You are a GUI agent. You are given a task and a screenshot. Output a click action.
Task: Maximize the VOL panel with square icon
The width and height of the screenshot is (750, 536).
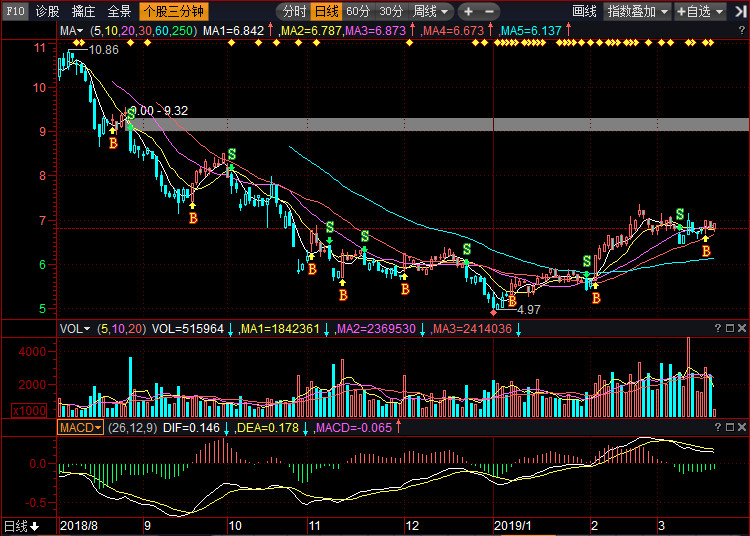point(729,328)
